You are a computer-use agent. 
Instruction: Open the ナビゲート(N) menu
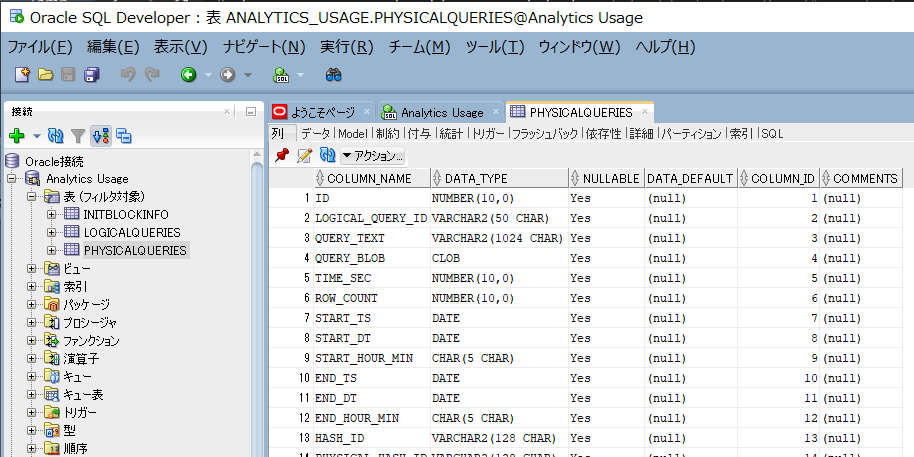[264, 47]
